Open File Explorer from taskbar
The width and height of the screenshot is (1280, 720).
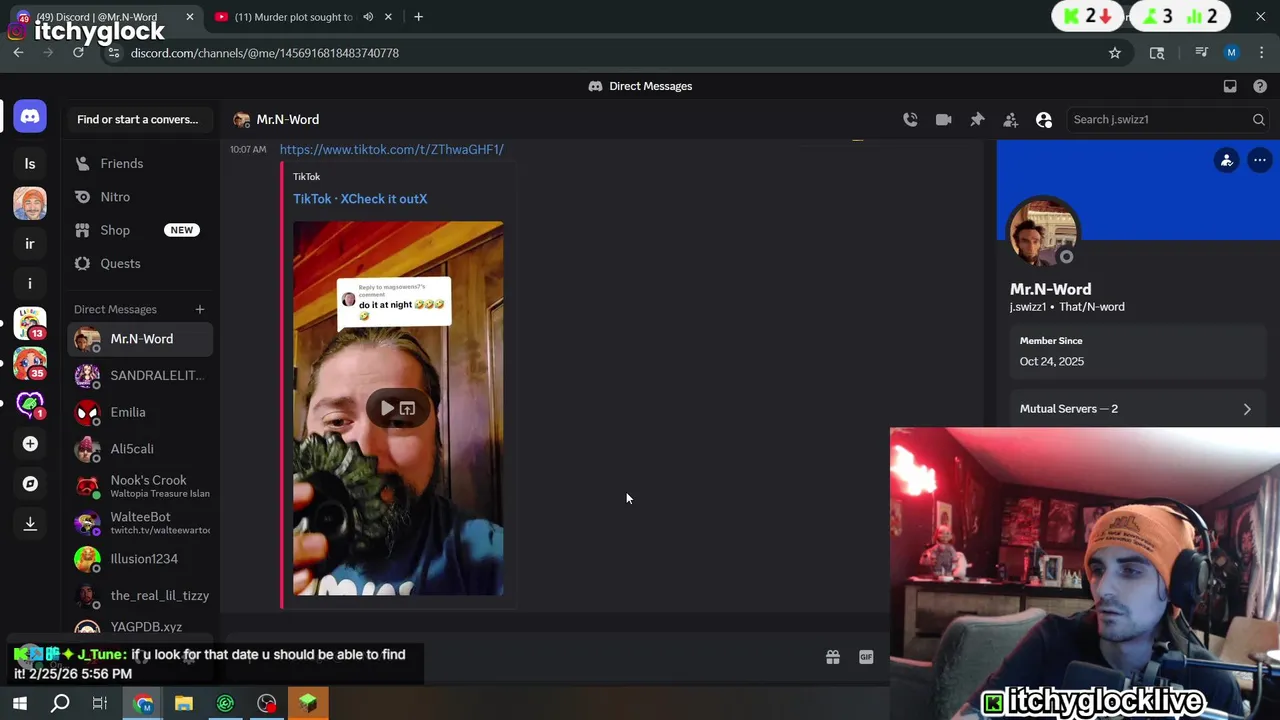(x=184, y=704)
